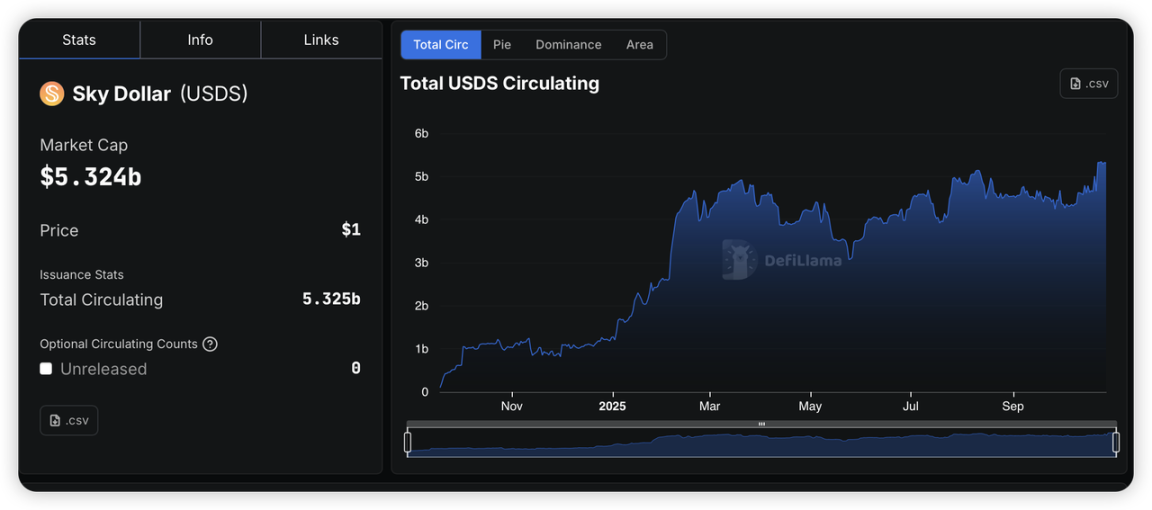Click help icon beside Optional Circulating Counts

[210, 344]
